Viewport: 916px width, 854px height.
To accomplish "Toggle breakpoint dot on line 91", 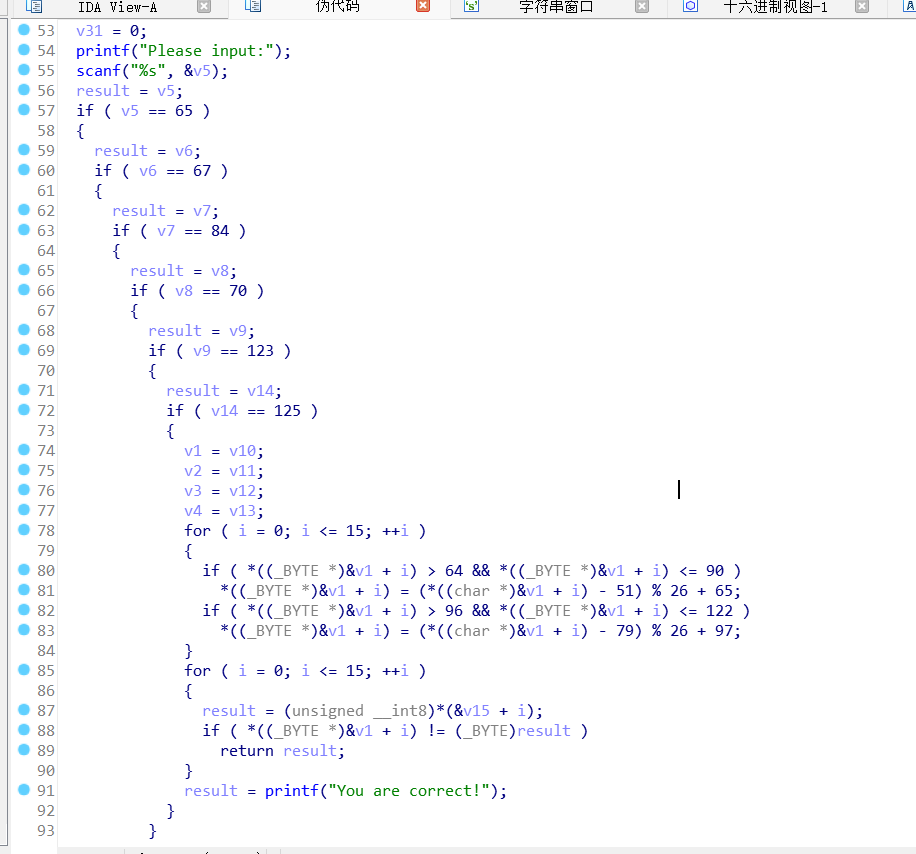I will point(24,790).
